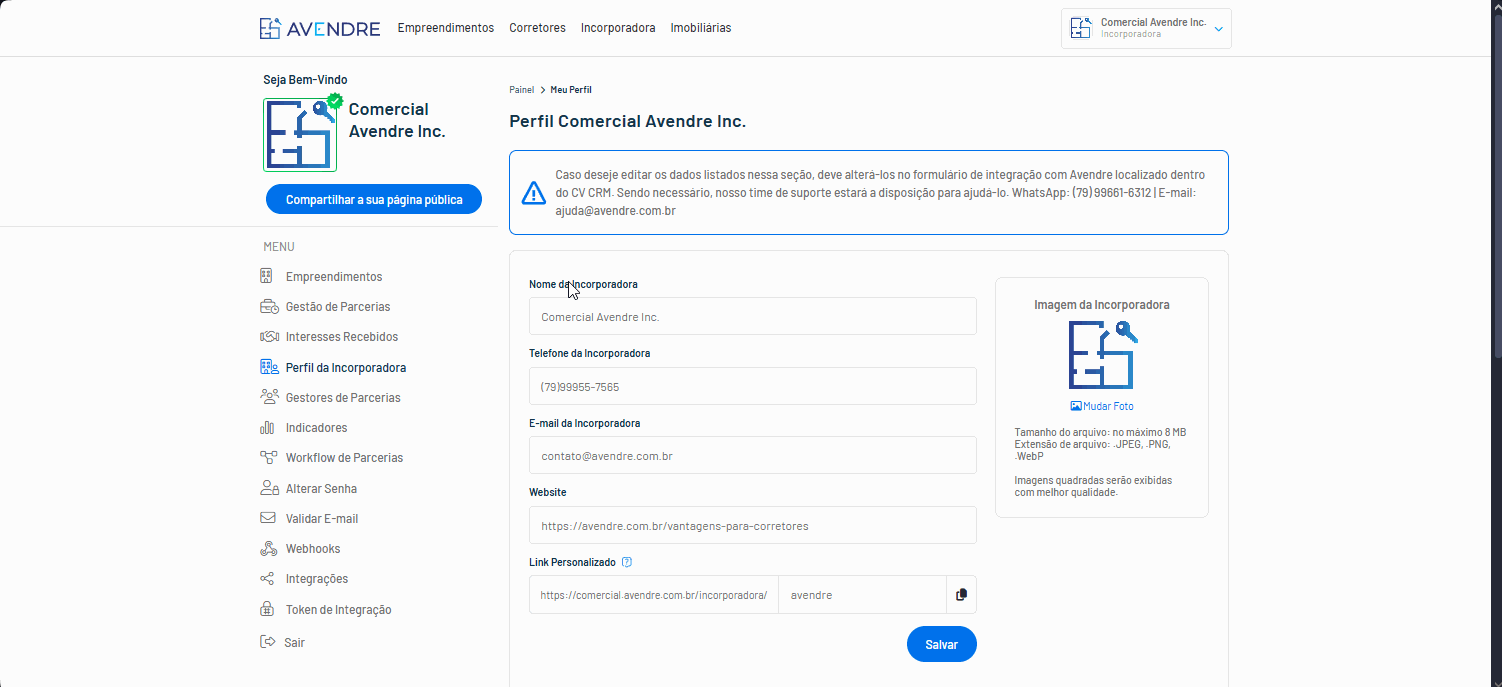Click the Integrações share icon
The height and width of the screenshot is (687, 1502).
click(x=267, y=578)
